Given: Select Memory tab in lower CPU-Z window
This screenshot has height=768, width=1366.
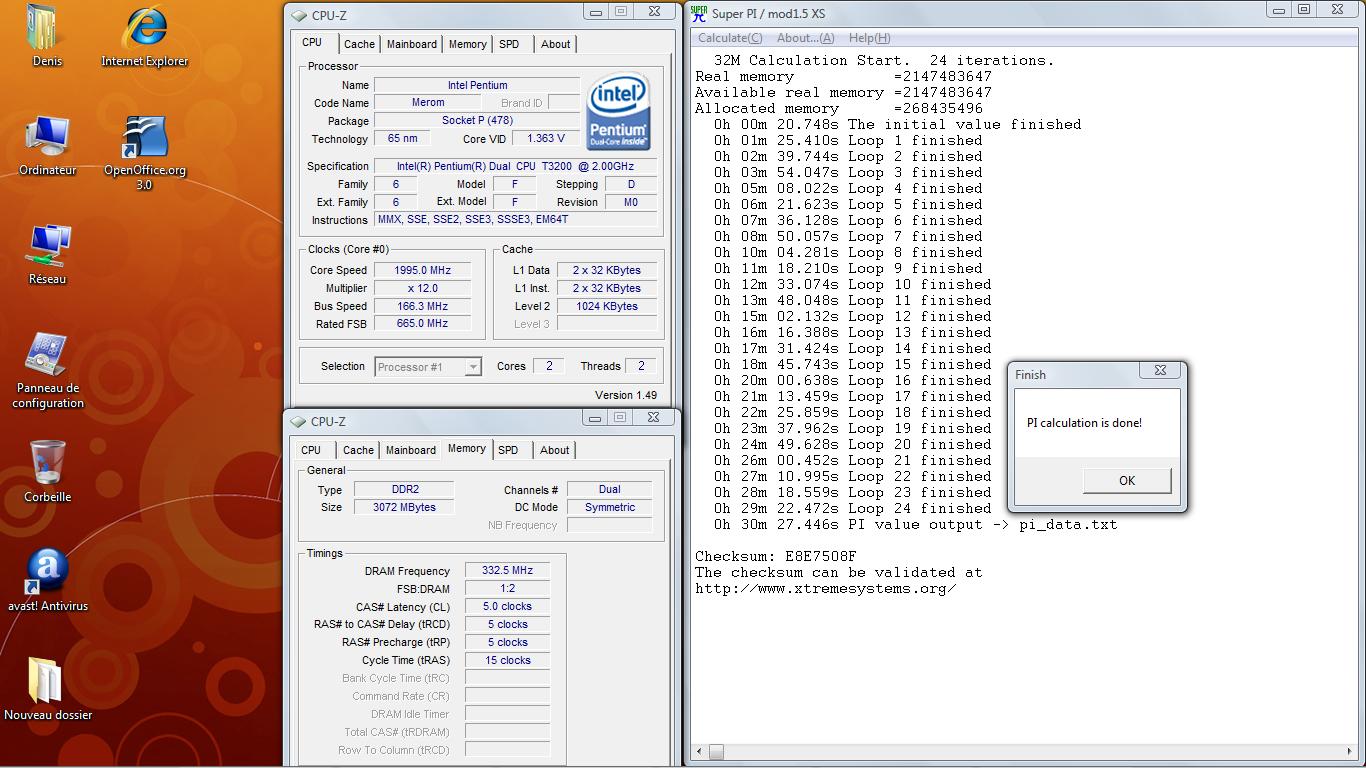Looking at the screenshot, I should tap(466, 449).
